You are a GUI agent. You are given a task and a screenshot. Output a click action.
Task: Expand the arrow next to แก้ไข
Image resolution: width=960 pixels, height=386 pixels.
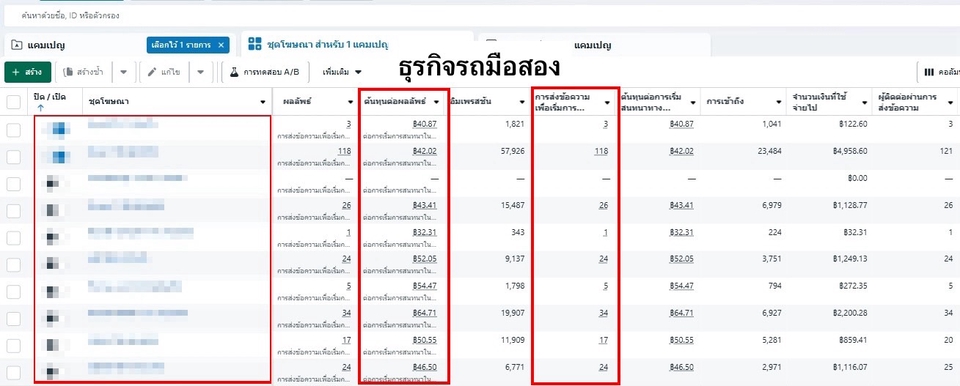point(201,72)
